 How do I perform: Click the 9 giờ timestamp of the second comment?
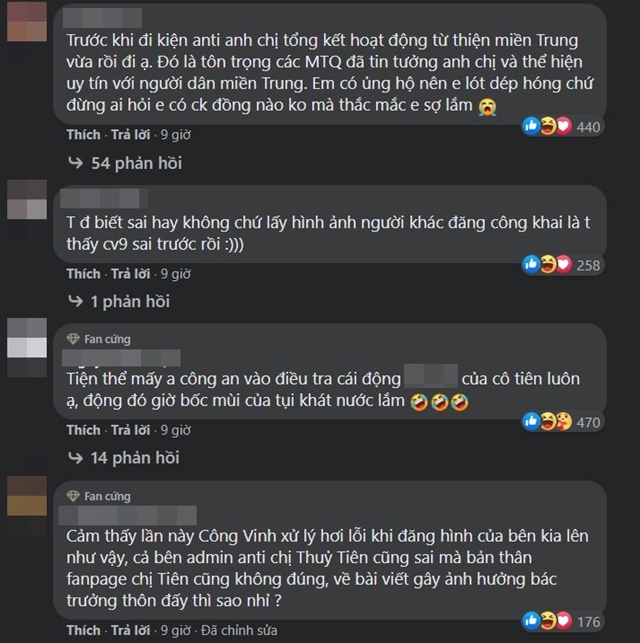tap(175, 274)
